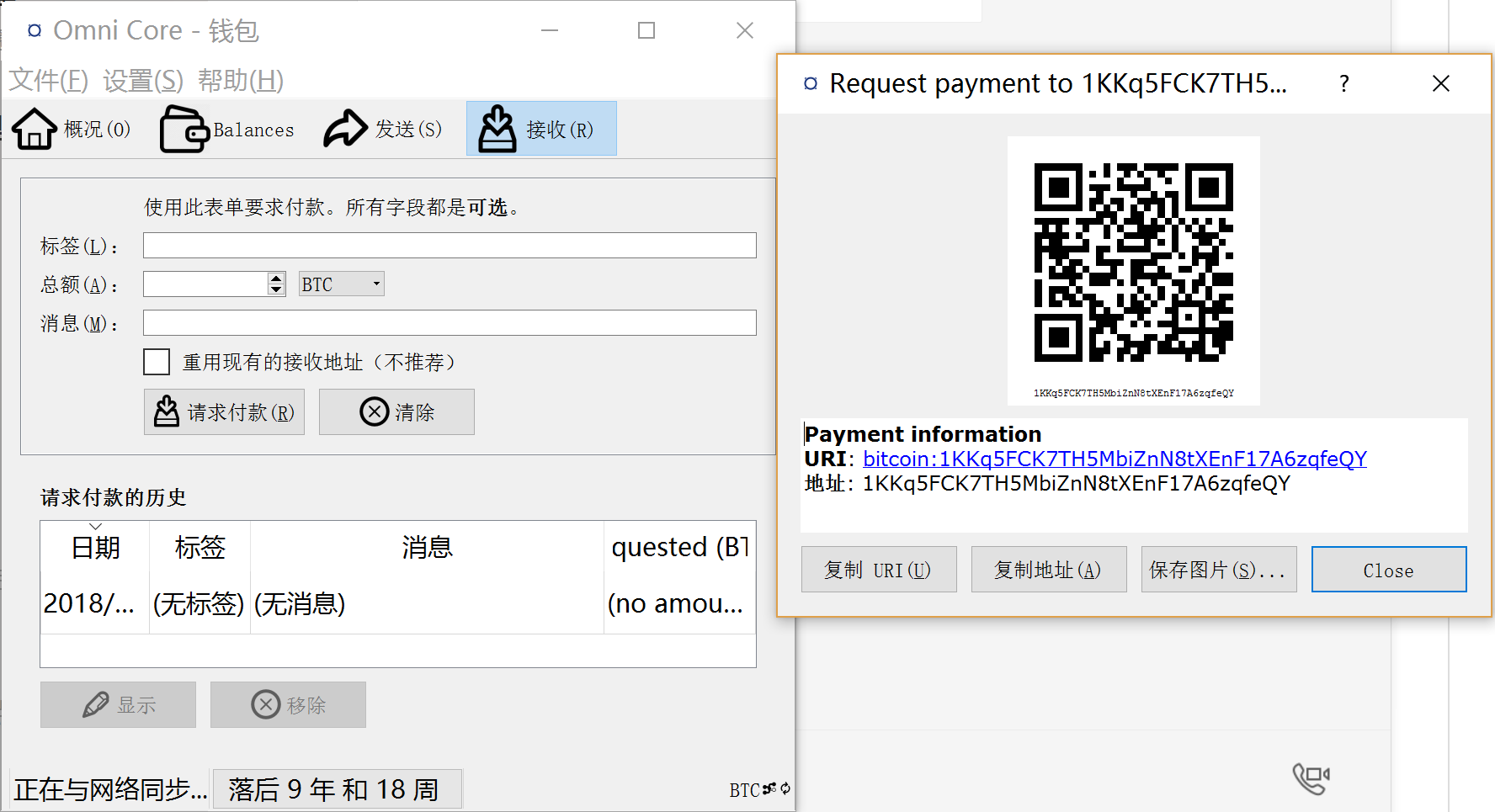Click the 消息(M) message input field
Screen dimensions: 1495x812
450,322
